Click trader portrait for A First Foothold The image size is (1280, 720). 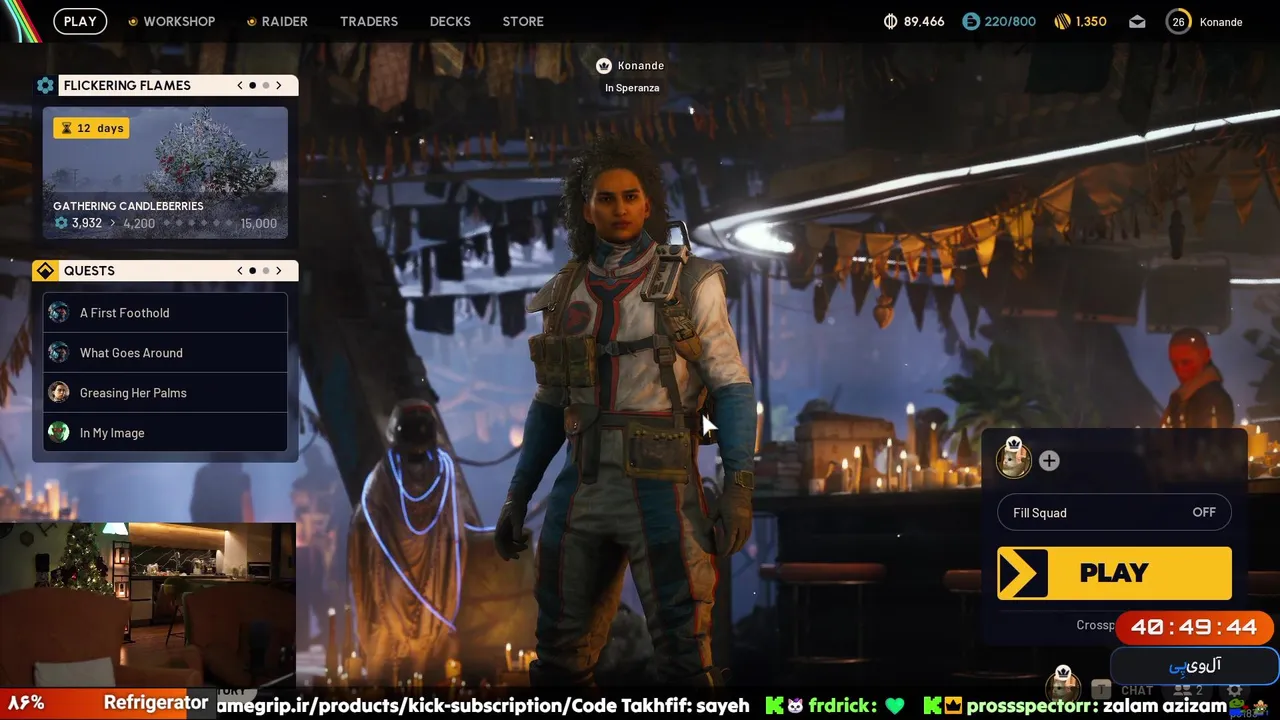(59, 312)
